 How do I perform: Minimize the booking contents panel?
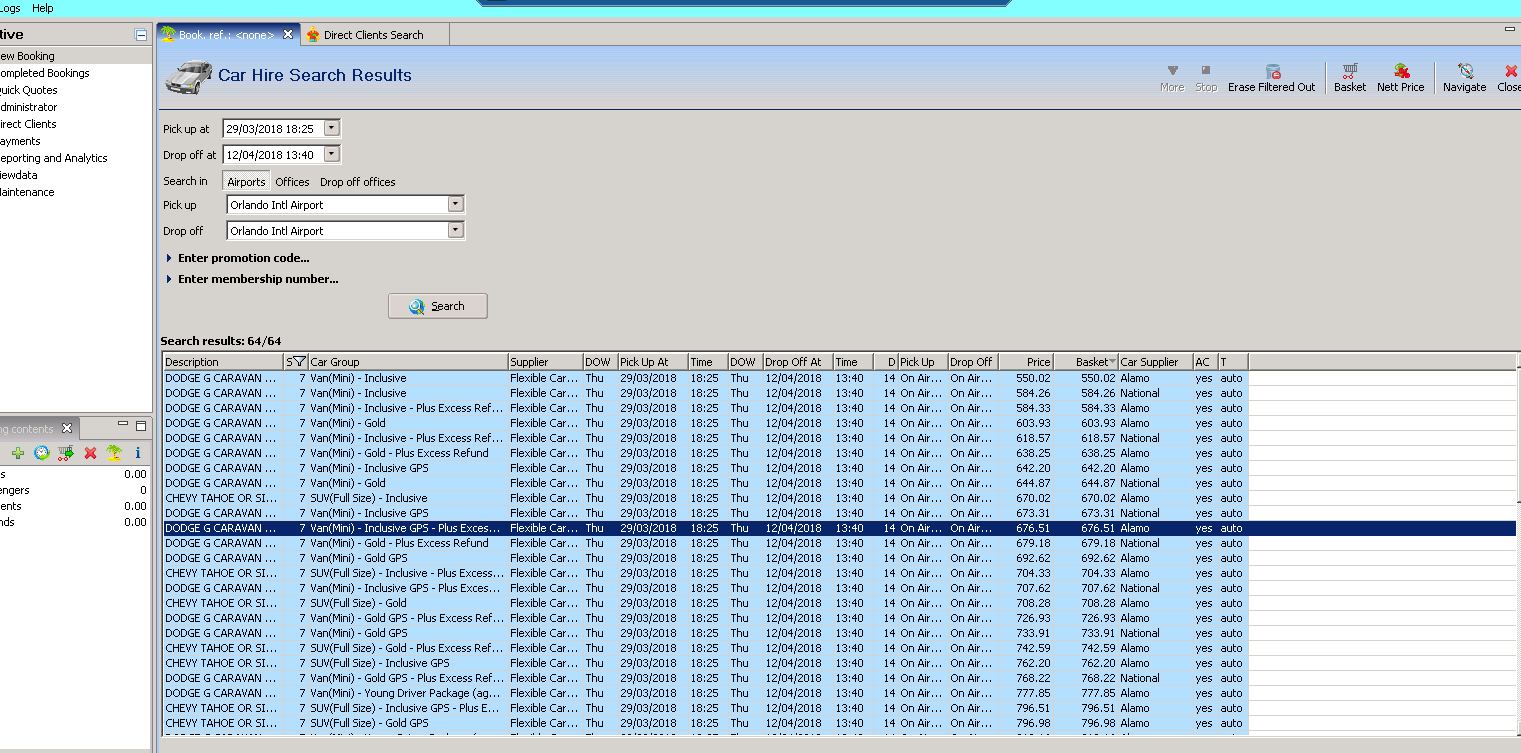[123, 425]
